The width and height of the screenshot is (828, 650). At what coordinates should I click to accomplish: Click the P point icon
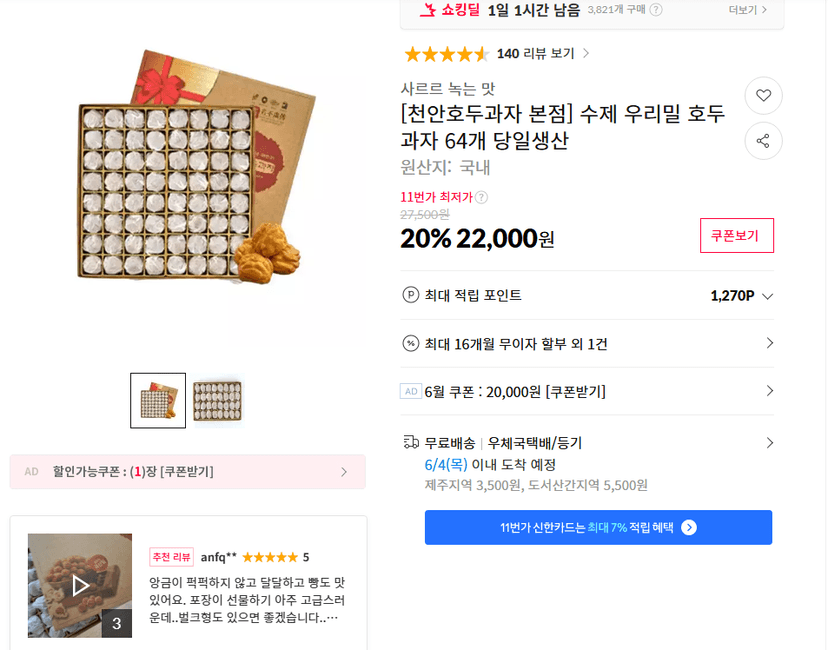point(410,295)
